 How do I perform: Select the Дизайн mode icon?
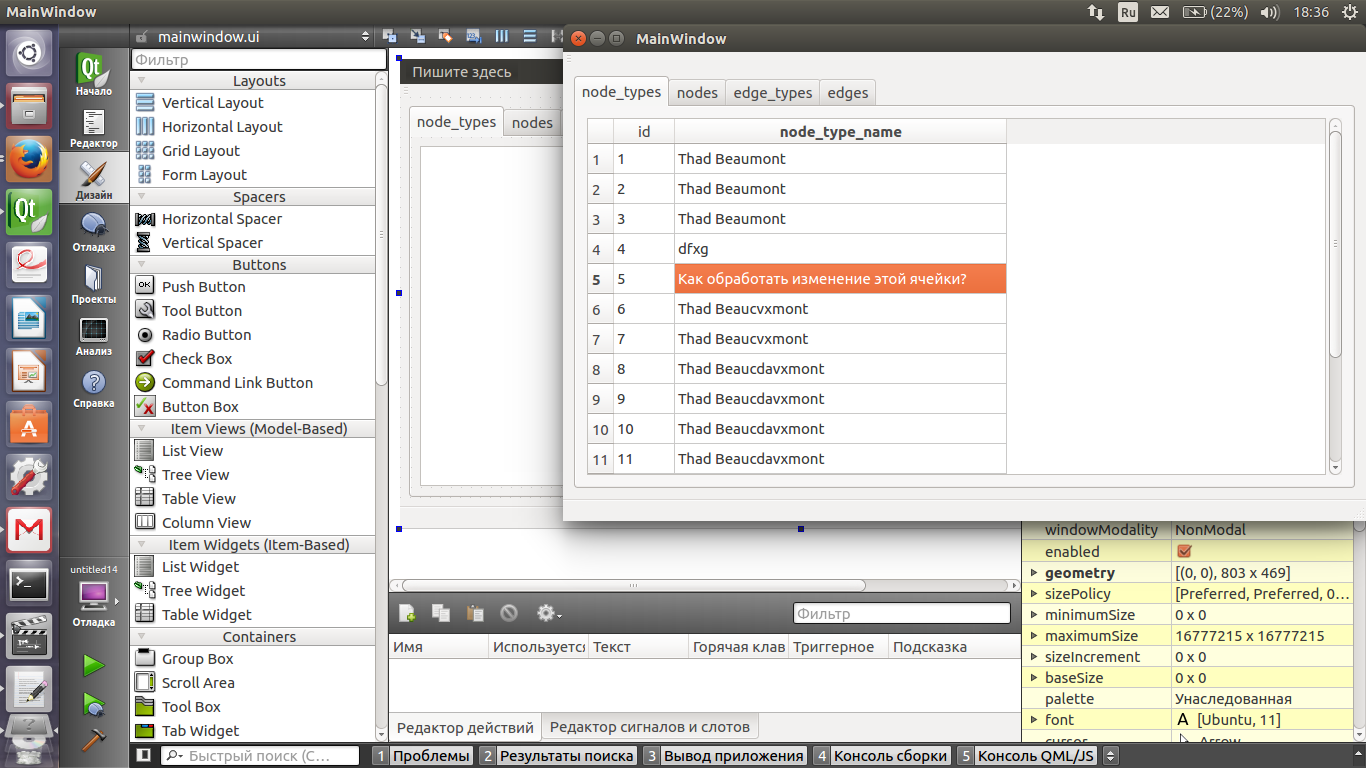click(93, 180)
